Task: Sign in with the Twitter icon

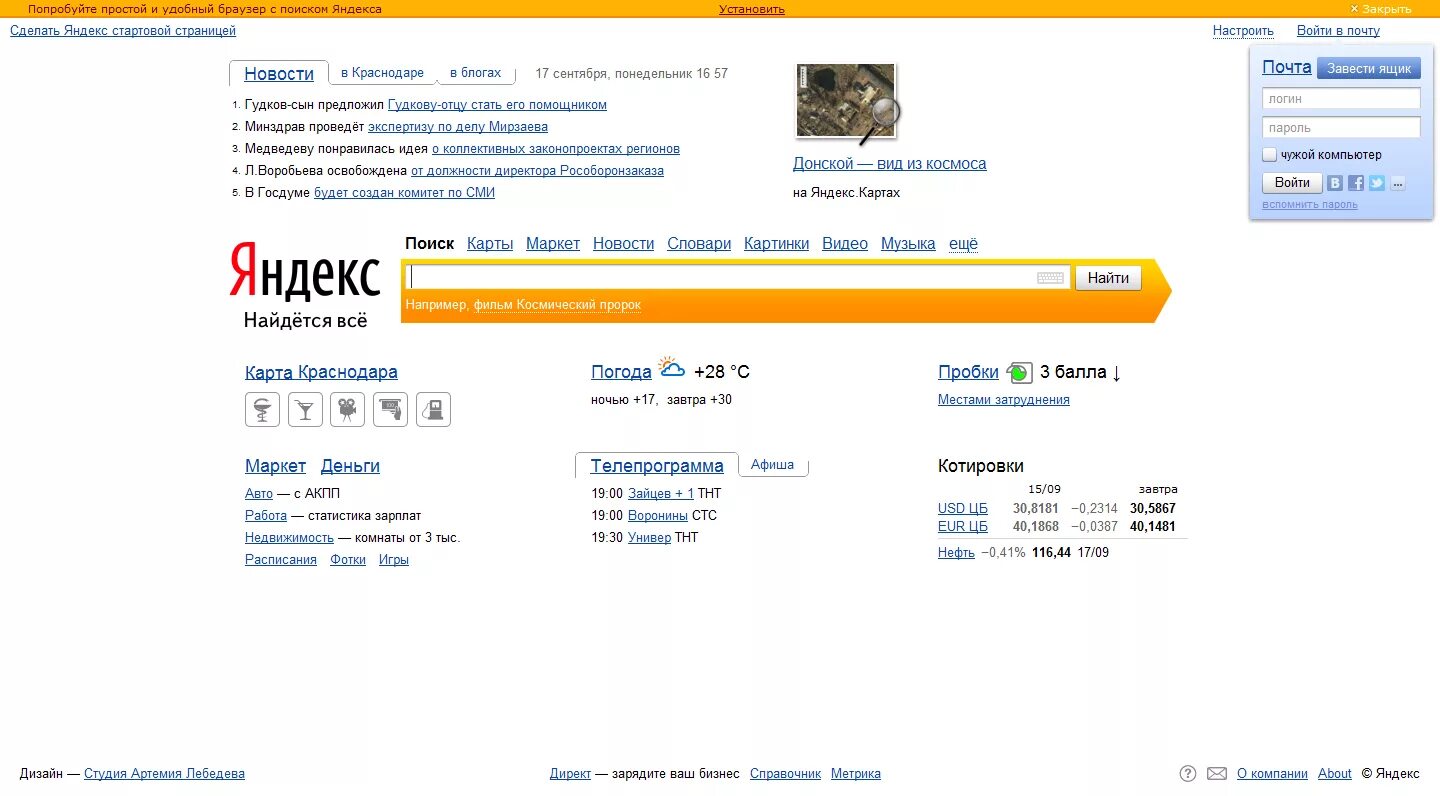Action: [1377, 183]
